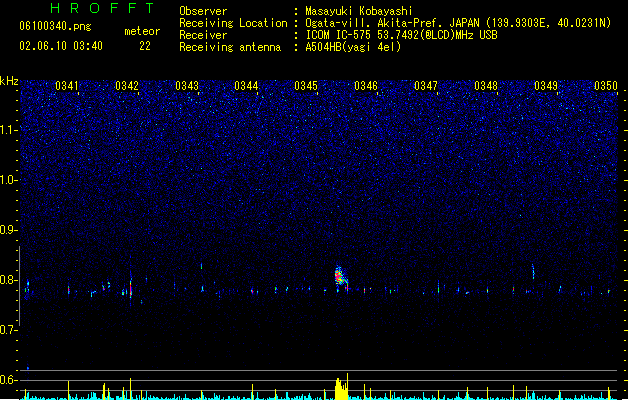Click the 0348 time marker
The height and width of the screenshot is (400, 629).
[x=486, y=86]
